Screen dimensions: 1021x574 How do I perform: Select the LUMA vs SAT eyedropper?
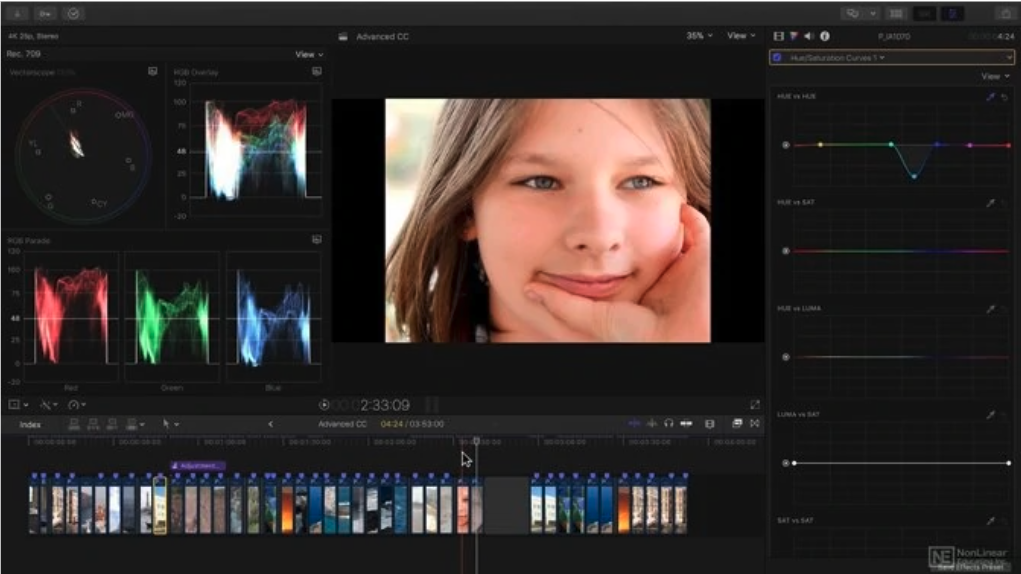click(x=990, y=415)
